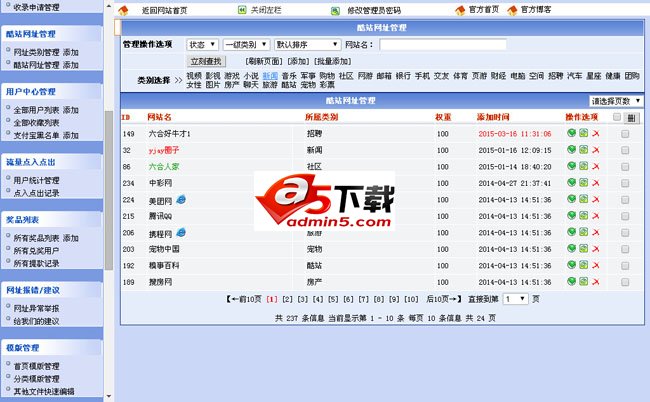Click the 修改管理员密码 icon

pos(335,11)
